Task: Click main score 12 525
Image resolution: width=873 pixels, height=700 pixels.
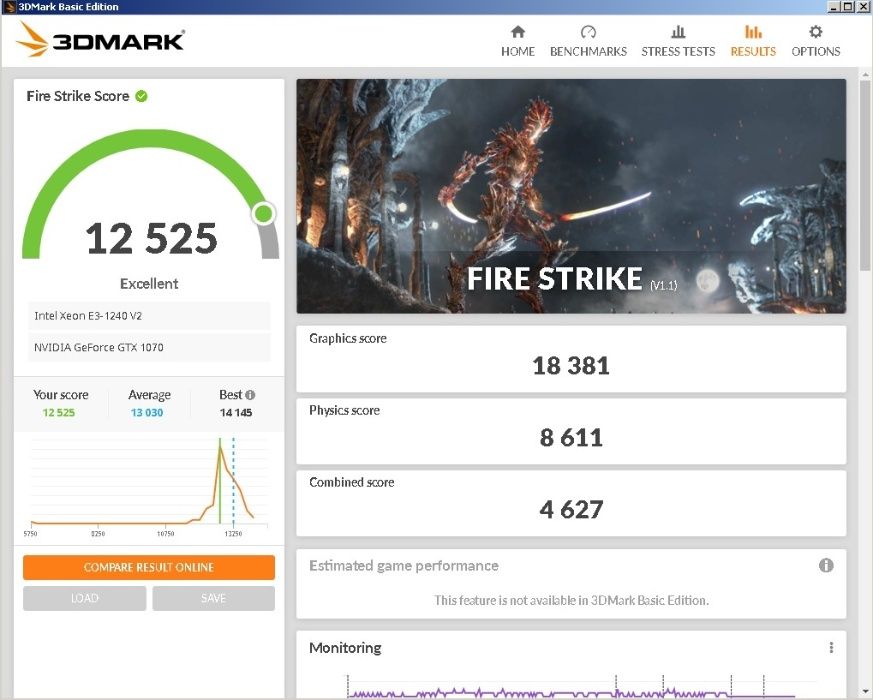Action: coord(151,238)
